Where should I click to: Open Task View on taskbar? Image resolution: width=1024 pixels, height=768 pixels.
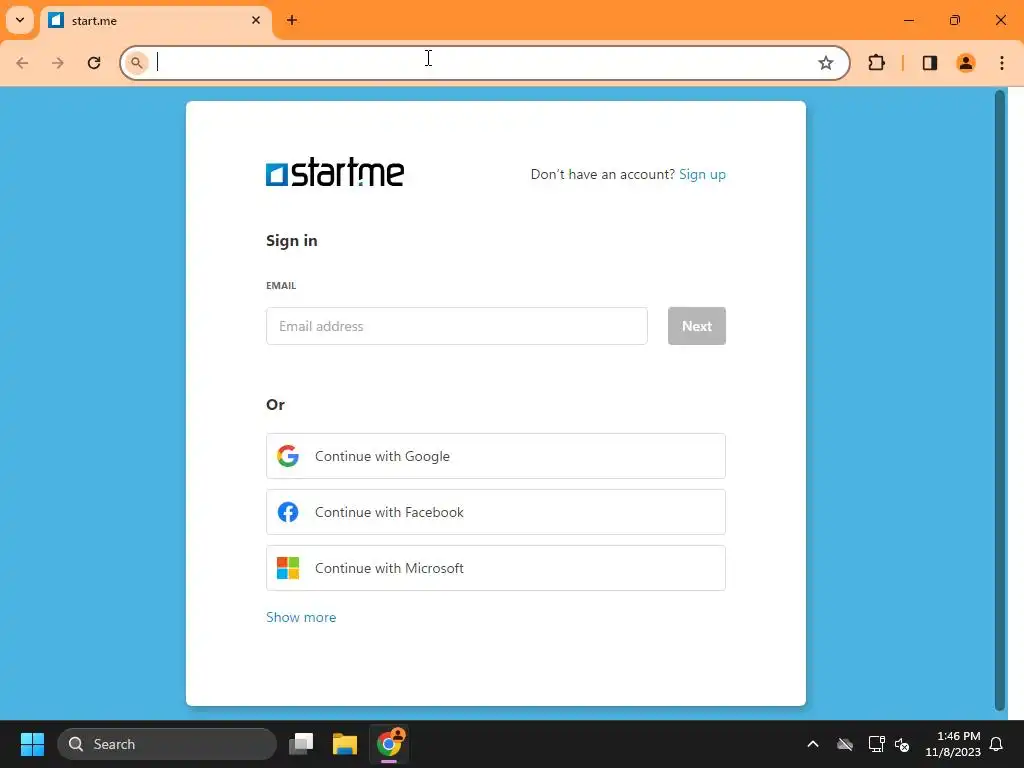click(301, 744)
